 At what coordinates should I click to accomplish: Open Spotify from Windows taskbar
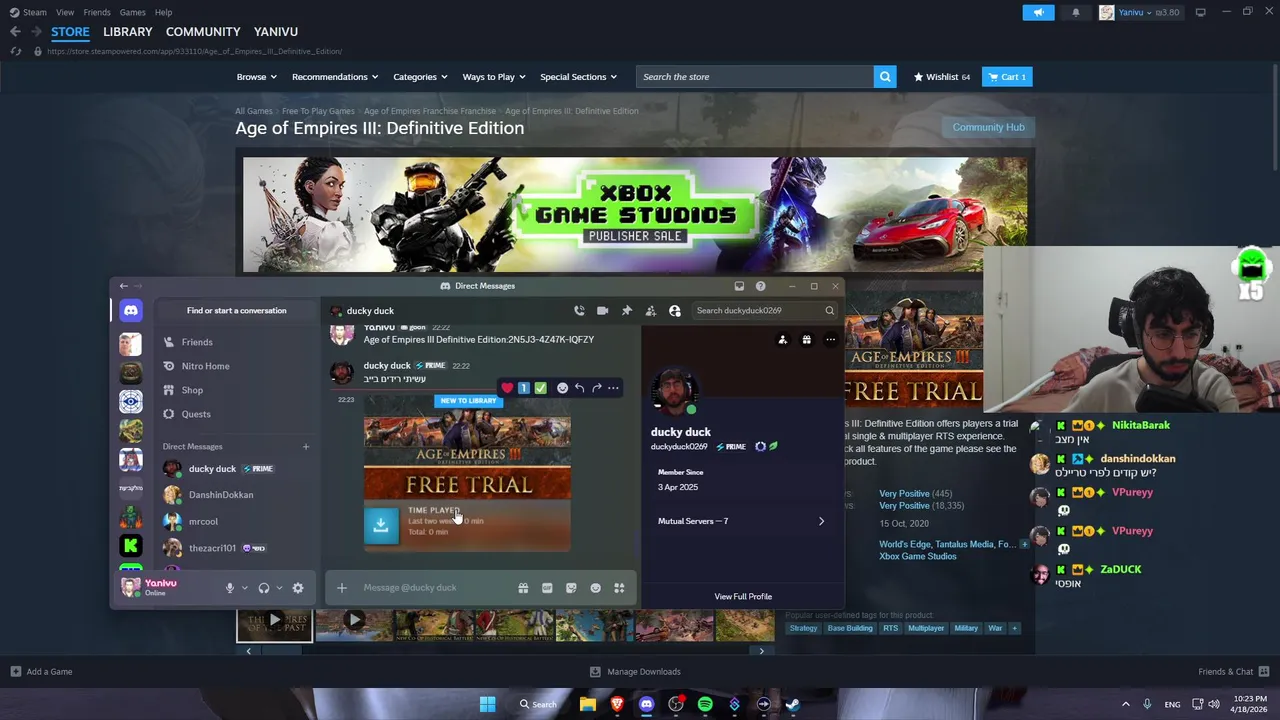[705, 704]
